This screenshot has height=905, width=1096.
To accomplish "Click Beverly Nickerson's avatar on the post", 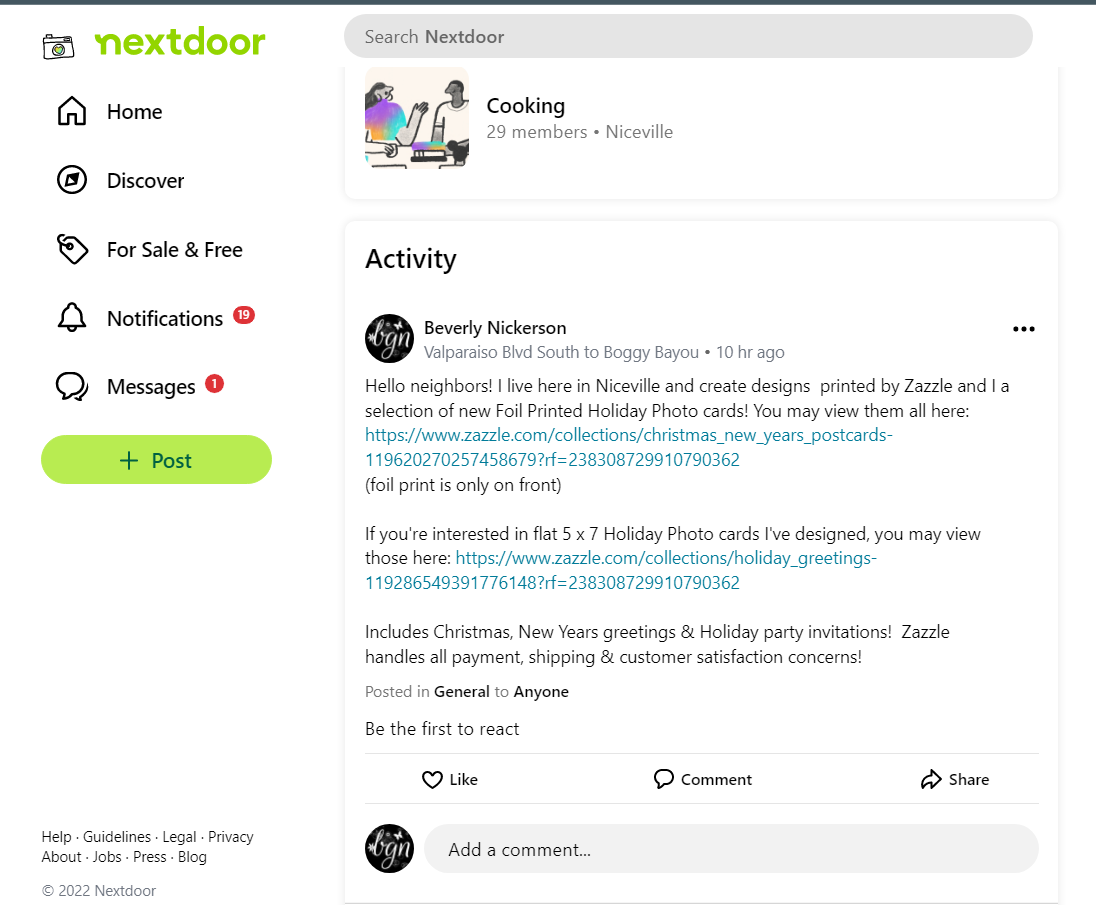I will click(389, 338).
